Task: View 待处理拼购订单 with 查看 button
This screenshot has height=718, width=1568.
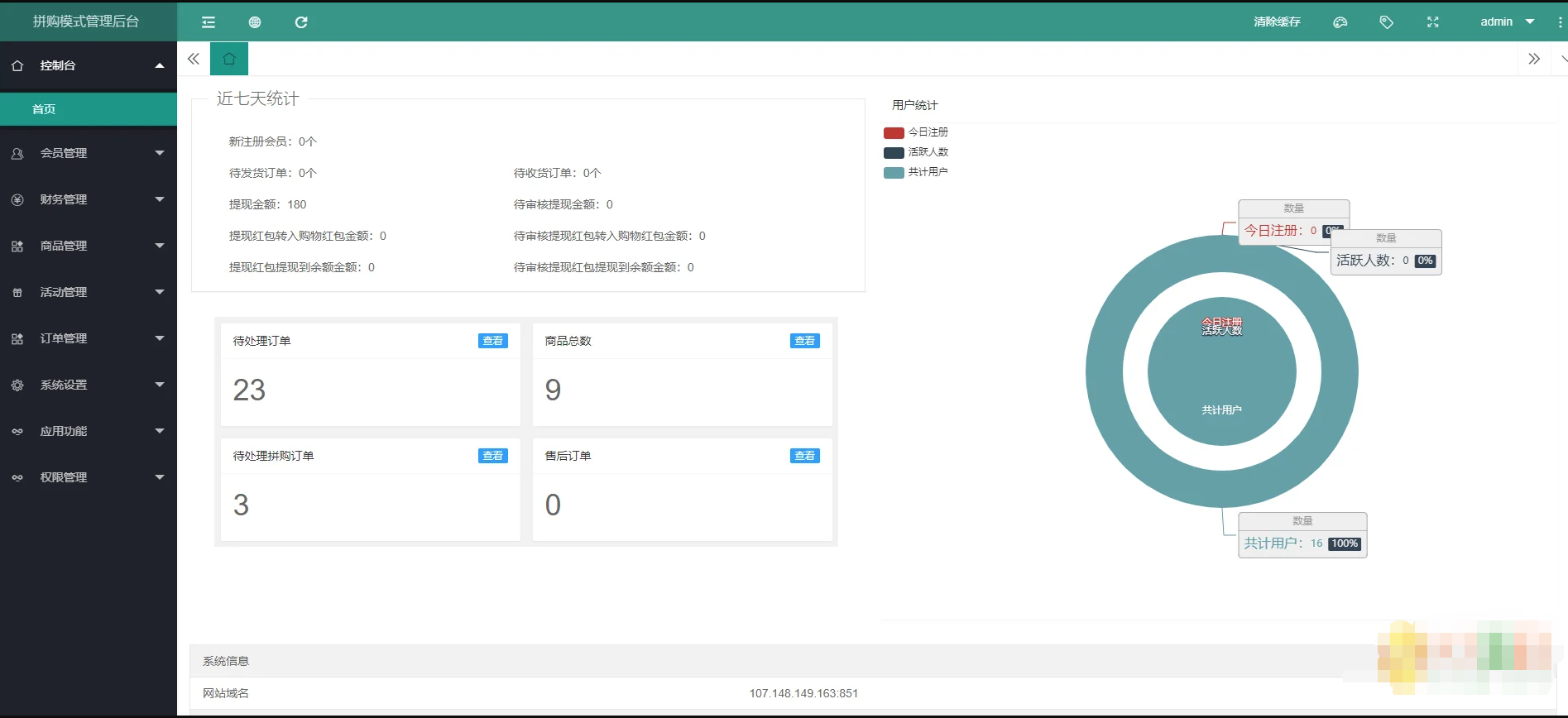Action: click(493, 456)
